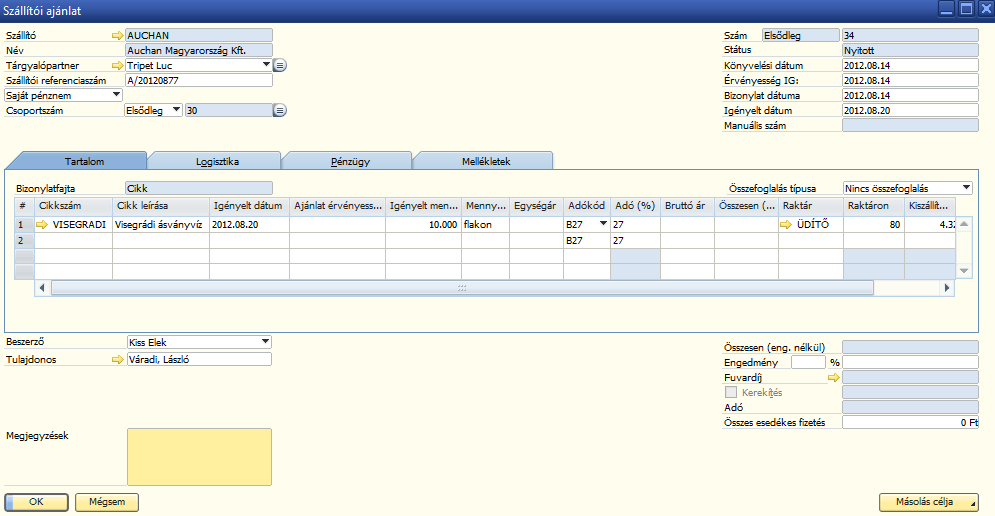Click the Összes esedékes fizetés 0 Ft field
Image resolution: width=995 pixels, height=516 pixels.
[x=910, y=423]
